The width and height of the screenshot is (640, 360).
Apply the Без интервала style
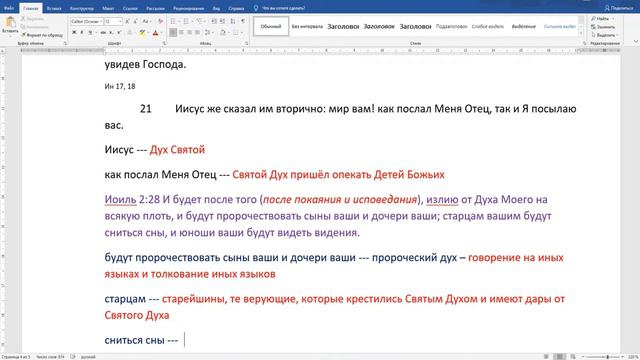click(307, 27)
